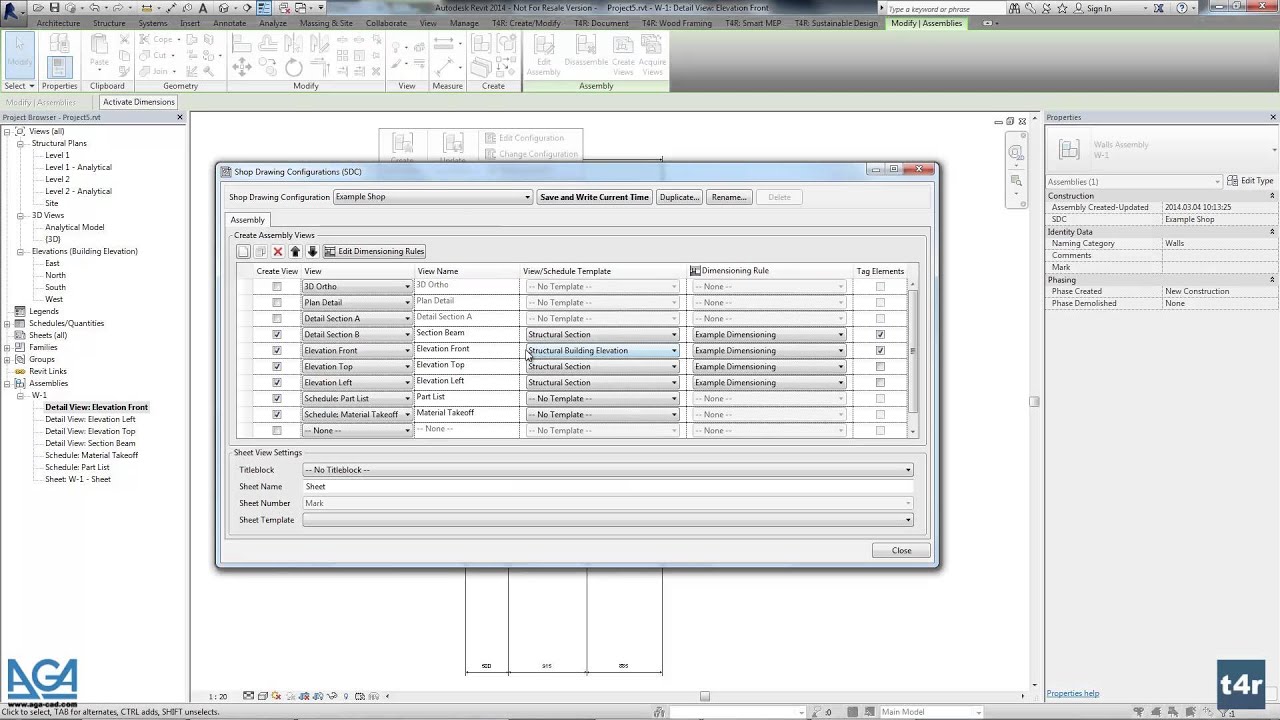Click the move row up arrow icon
The width and height of the screenshot is (1280, 720).
295,251
